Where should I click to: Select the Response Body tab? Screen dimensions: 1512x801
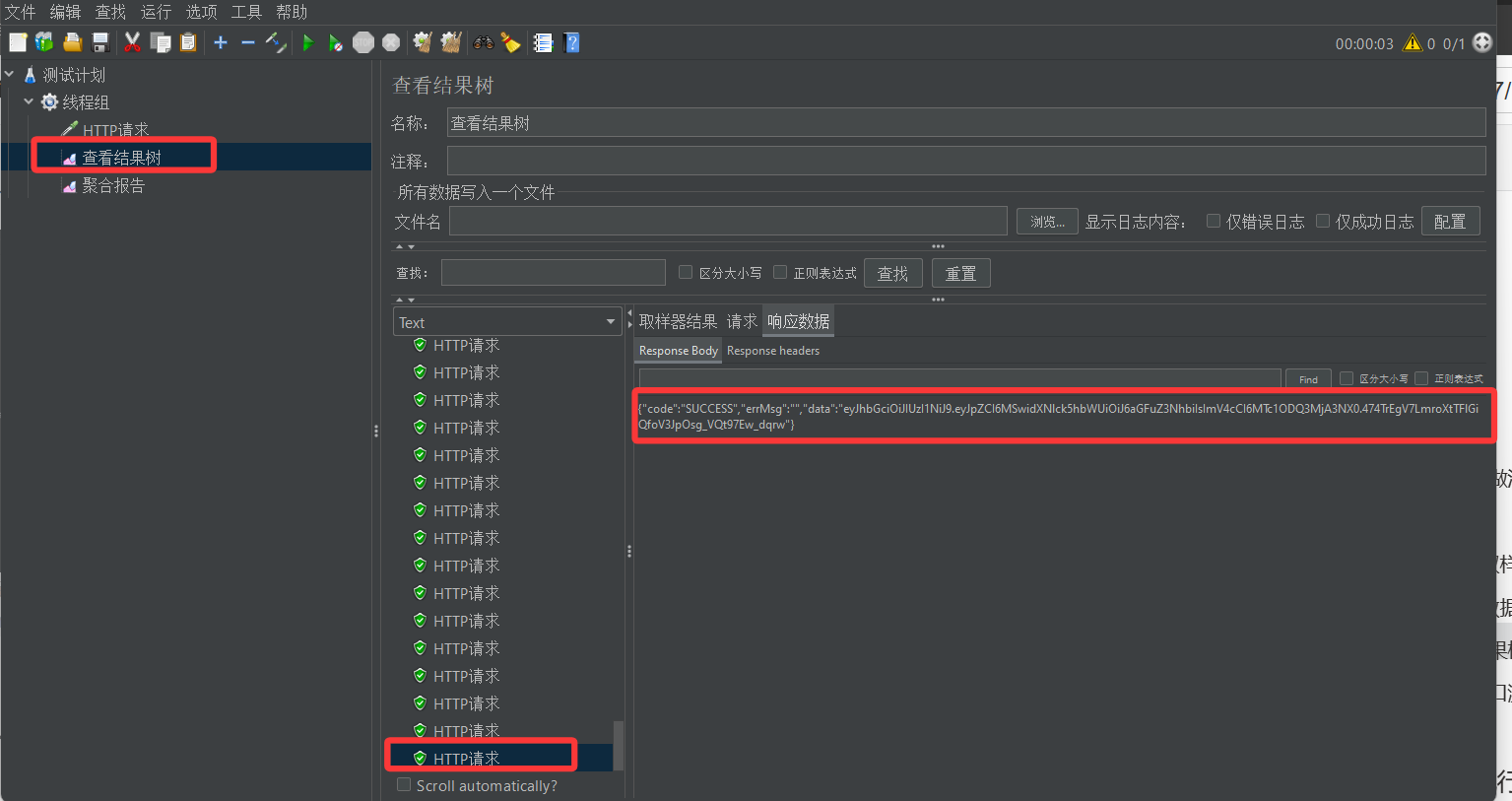[x=678, y=351]
